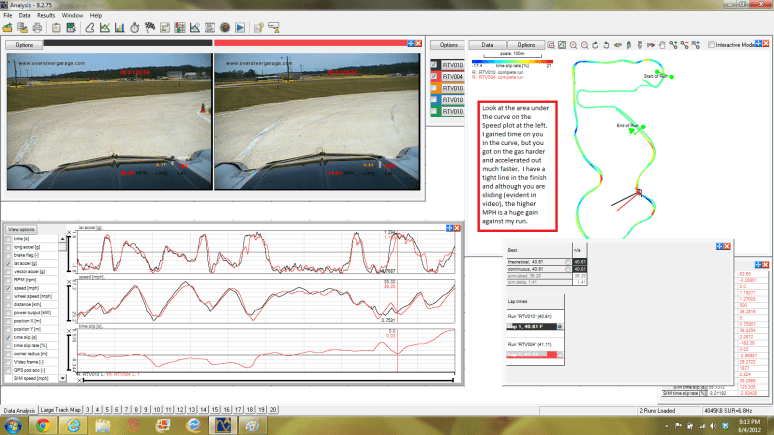Click Options button above left video
774x435 pixels.
(24, 45)
